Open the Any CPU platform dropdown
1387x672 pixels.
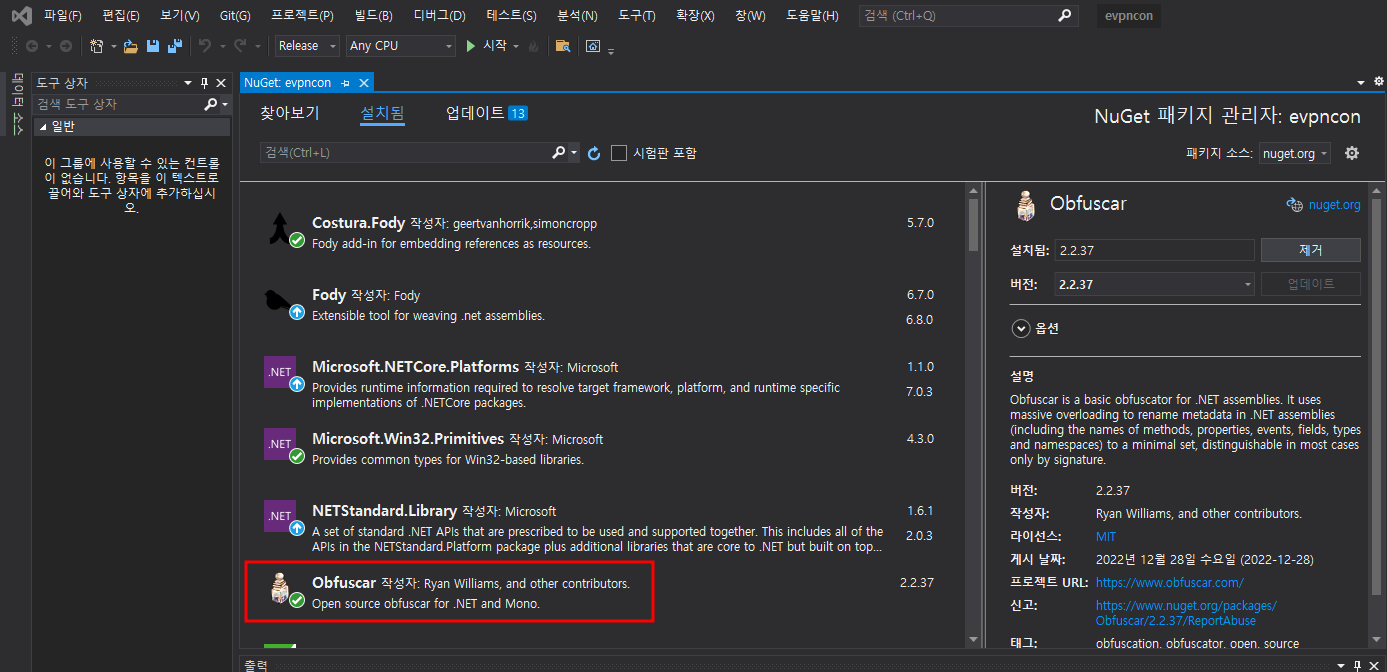point(401,46)
